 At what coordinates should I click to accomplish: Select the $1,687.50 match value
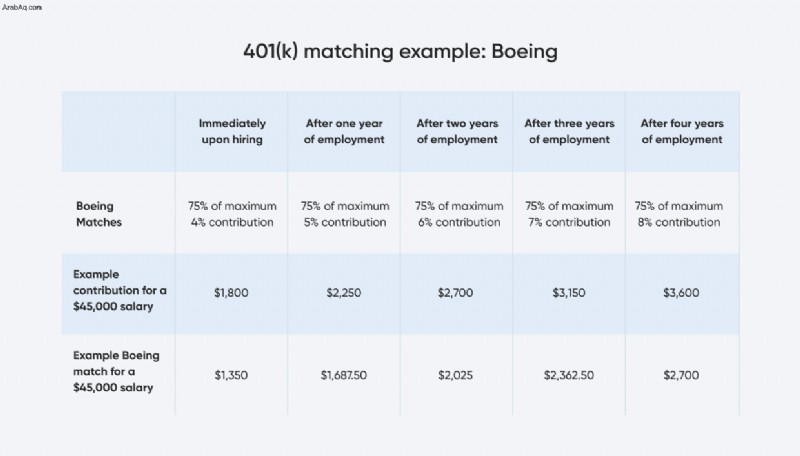click(343, 375)
